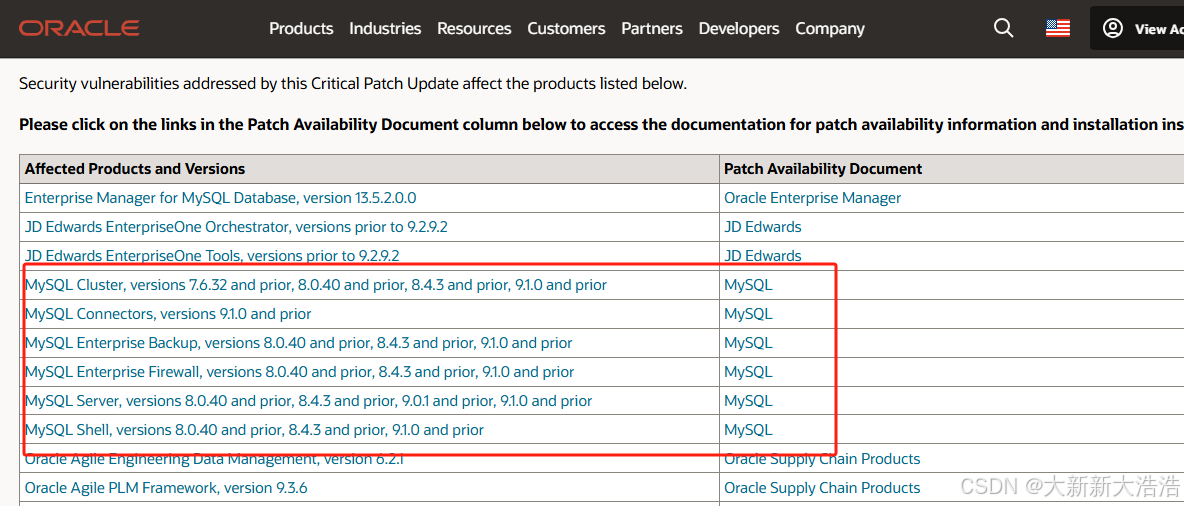Open the Industries menu
Image resolution: width=1184 pixels, height=506 pixels.
(x=385, y=29)
